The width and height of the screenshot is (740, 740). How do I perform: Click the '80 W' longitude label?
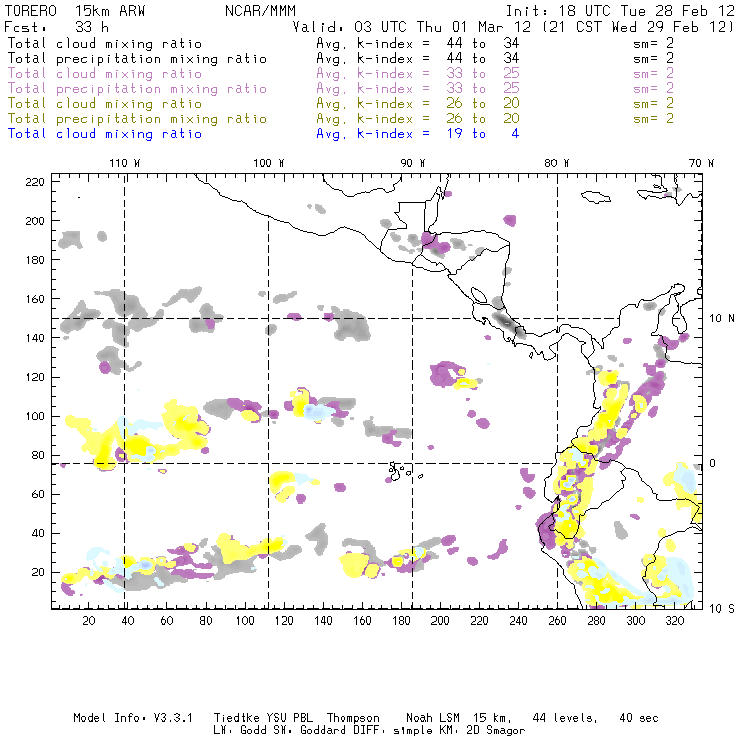click(x=556, y=163)
